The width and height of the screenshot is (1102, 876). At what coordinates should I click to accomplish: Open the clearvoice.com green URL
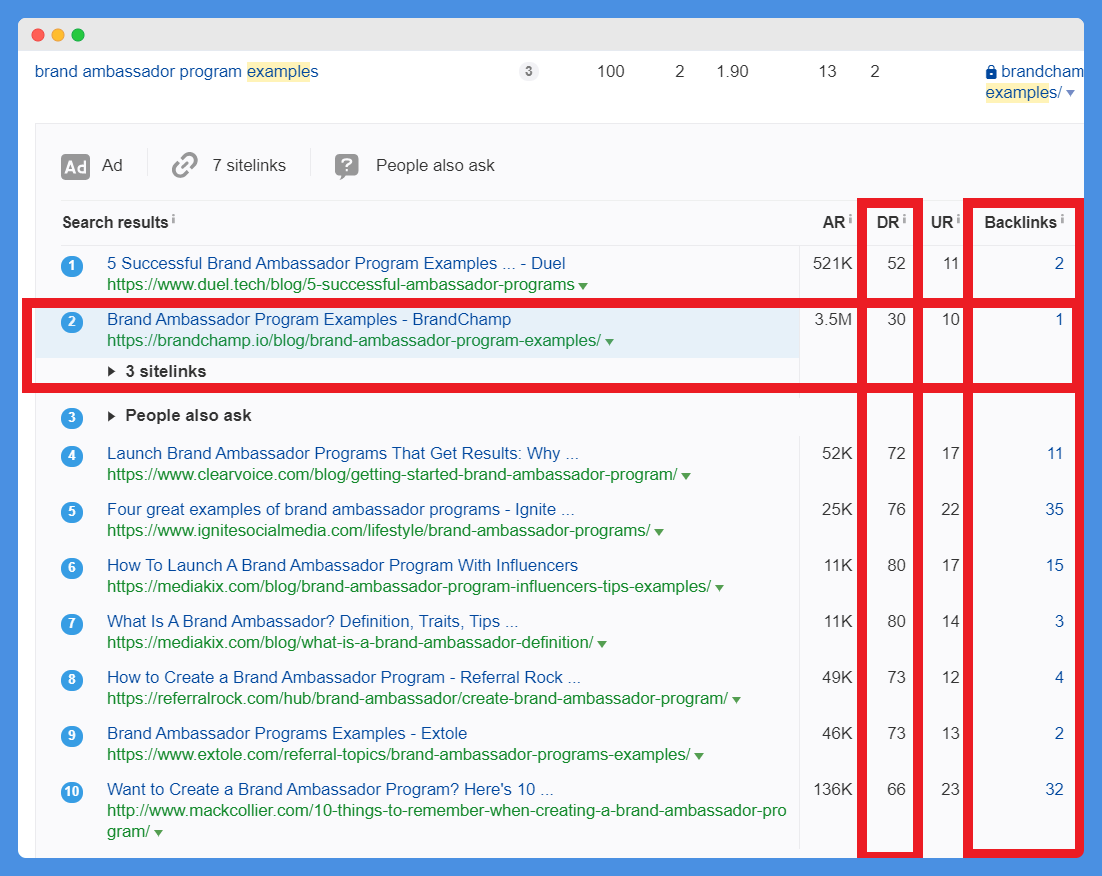pyautogui.click(x=392, y=475)
